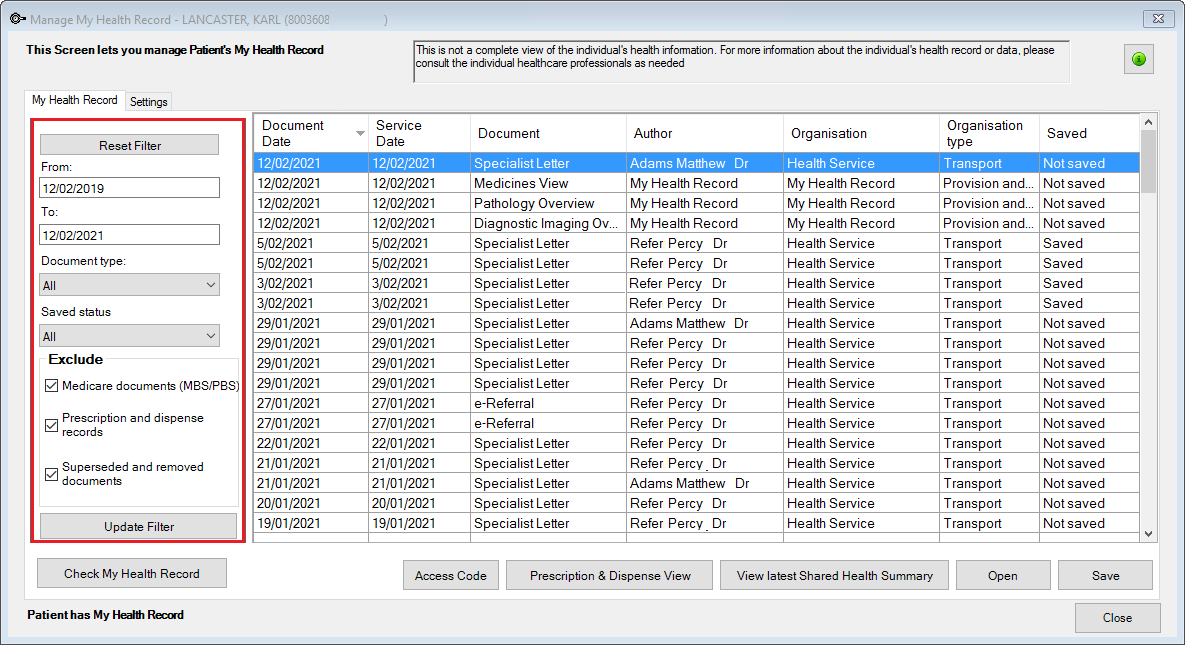Sort by Organisation type column header
The width and height of the screenshot is (1185, 645).
coord(989,133)
